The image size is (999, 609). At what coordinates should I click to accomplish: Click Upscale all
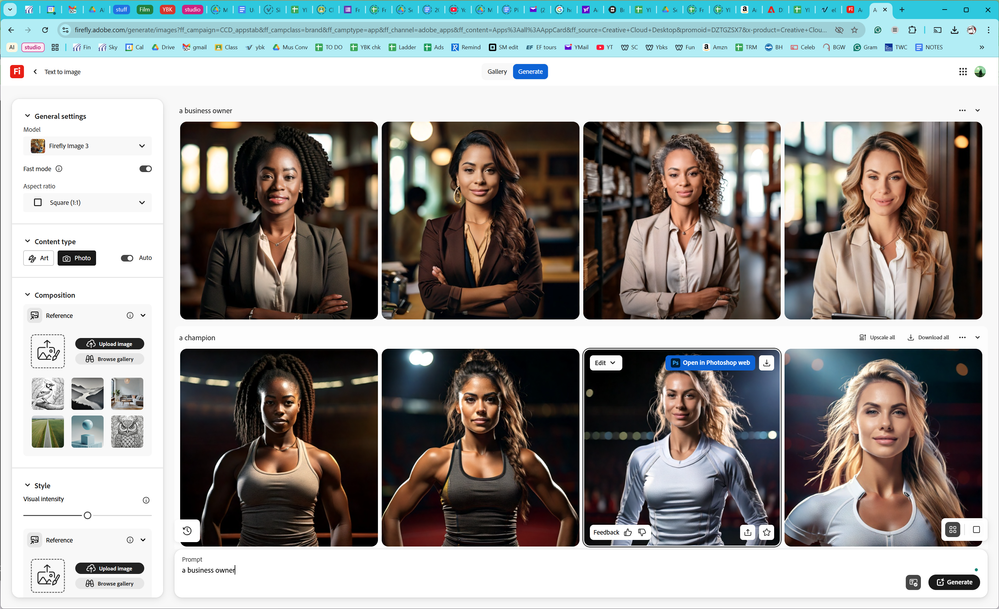[x=877, y=338]
